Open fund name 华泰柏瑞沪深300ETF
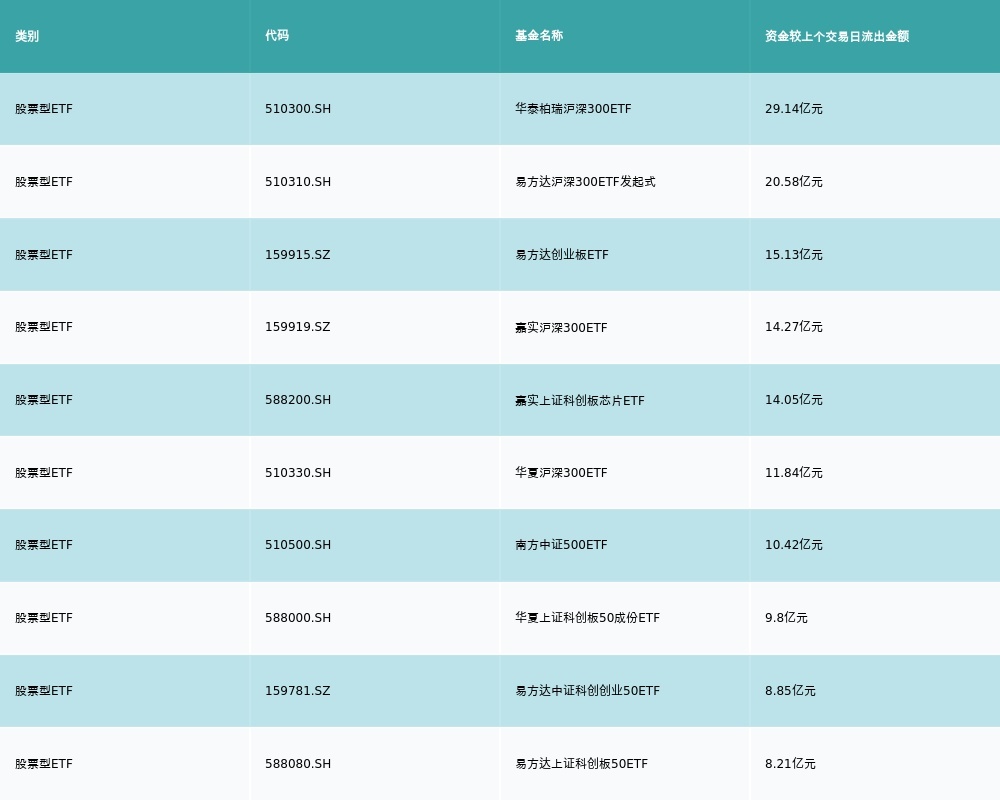The height and width of the screenshot is (800, 1000). pos(573,109)
